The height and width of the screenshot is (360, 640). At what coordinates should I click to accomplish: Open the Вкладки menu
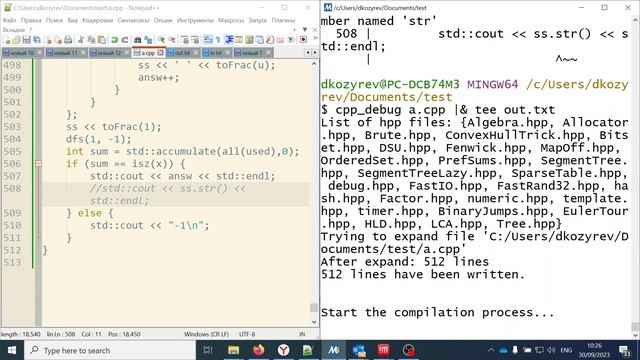click(13, 30)
